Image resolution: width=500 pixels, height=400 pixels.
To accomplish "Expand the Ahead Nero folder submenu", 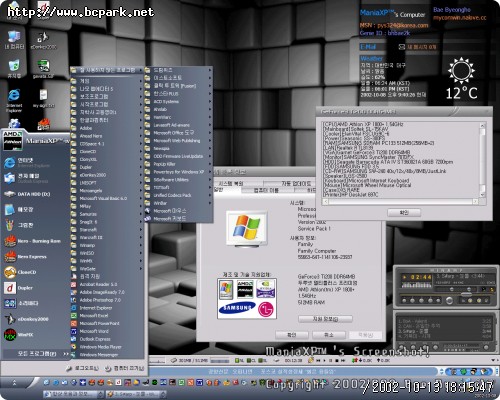I will (x=107, y=136).
